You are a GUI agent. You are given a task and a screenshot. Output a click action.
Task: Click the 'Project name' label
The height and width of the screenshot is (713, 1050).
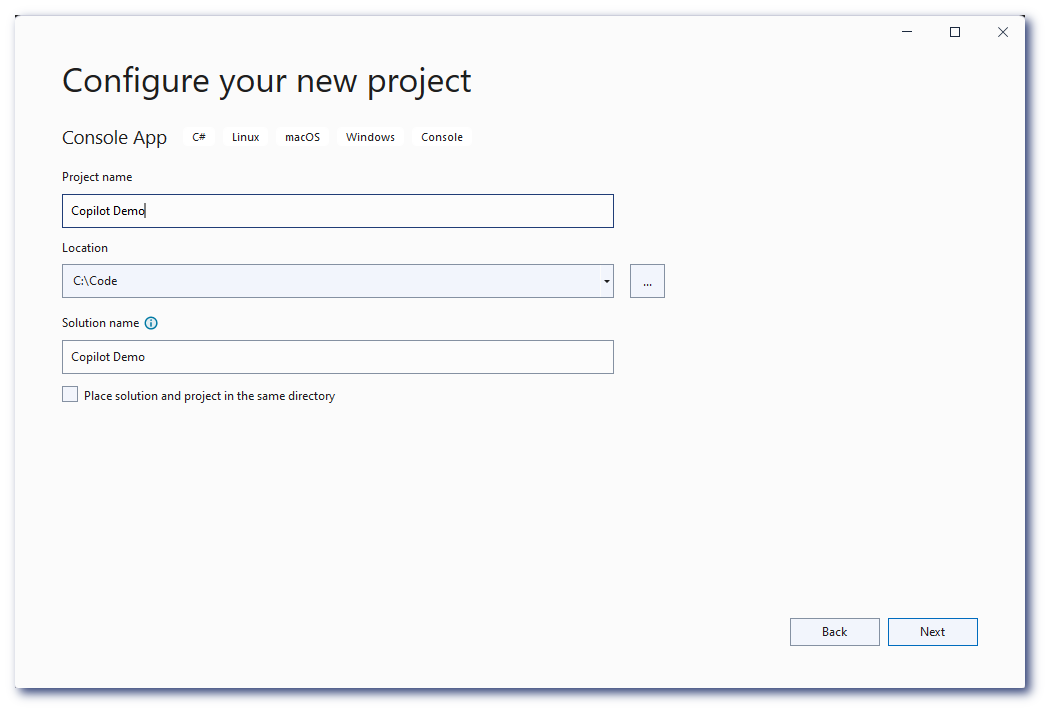pyautogui.click(x=97, y=177)
